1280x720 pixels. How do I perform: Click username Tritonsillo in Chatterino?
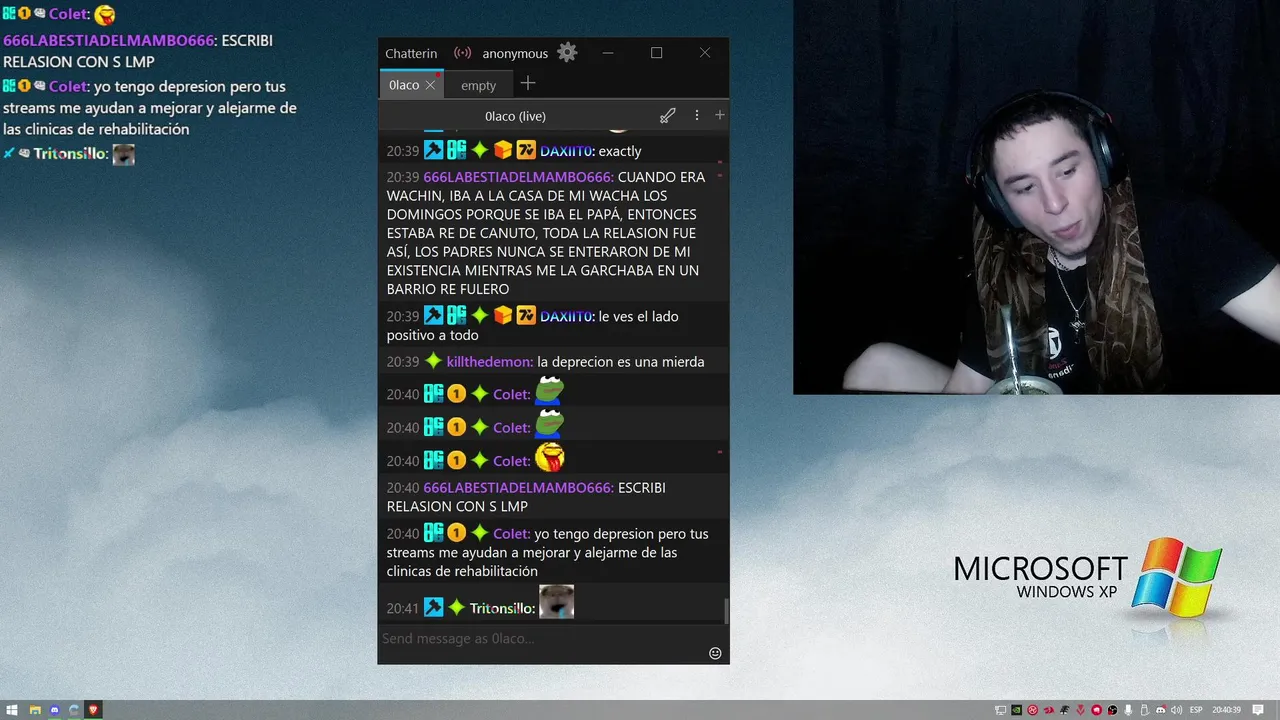501,608
